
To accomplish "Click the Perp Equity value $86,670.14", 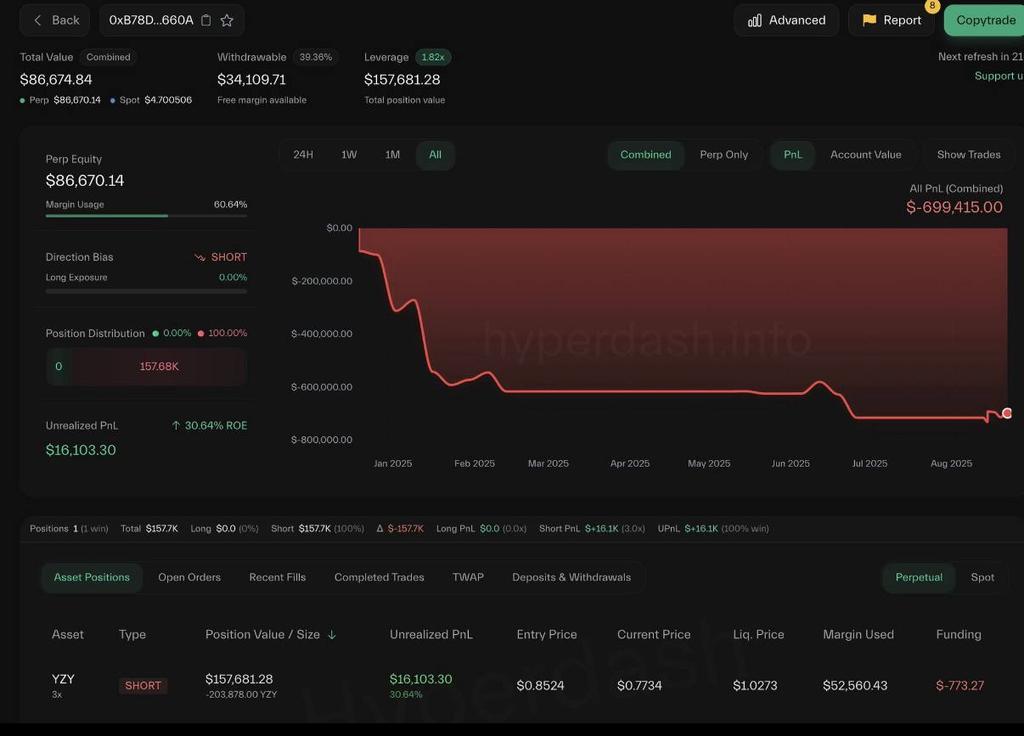I will pos(85,181).
